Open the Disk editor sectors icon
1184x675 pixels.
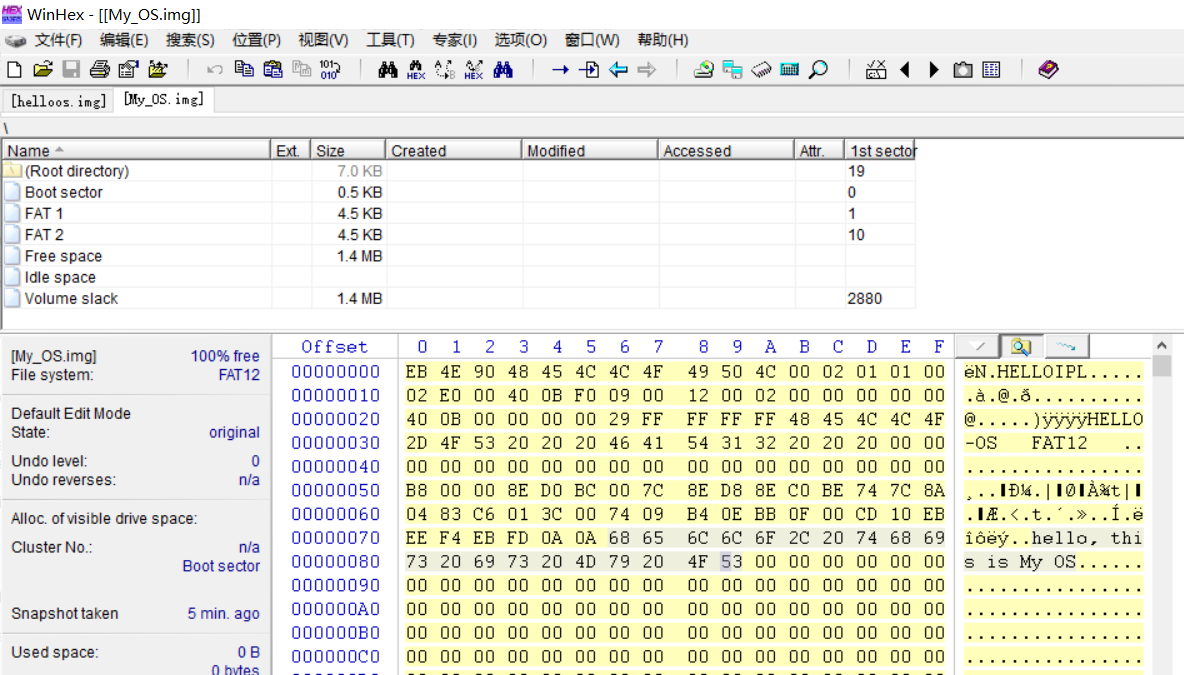click(790, 69)
